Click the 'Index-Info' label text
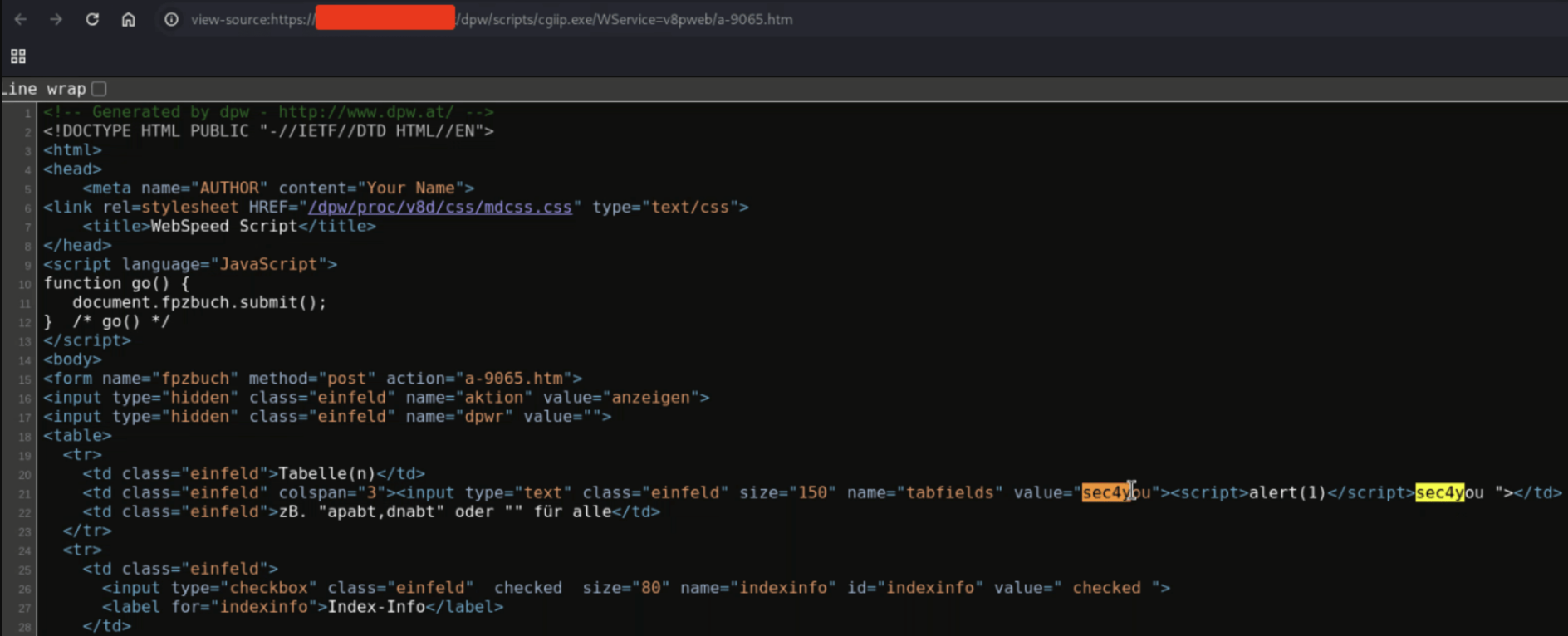The width and height of the screenshot is (1568, 636). pos(376,608)
